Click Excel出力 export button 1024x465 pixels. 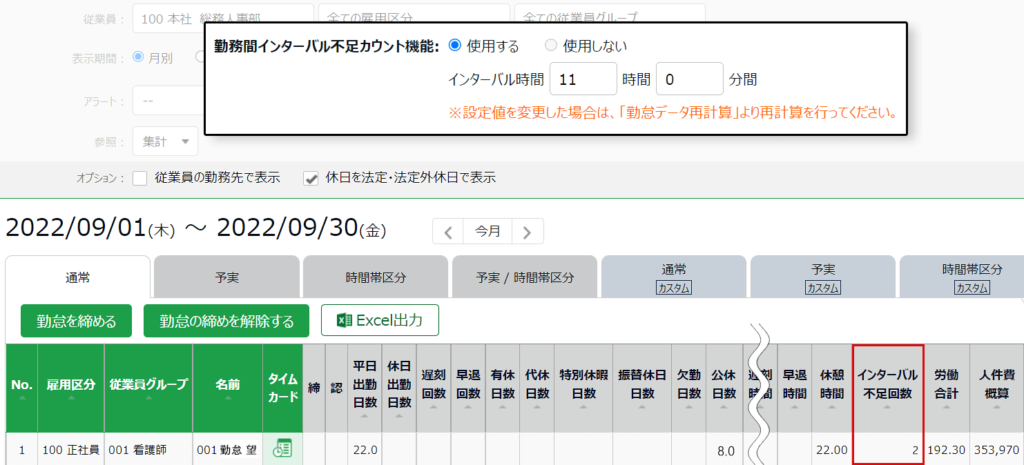pyautogui.click(x=379, y=321)
